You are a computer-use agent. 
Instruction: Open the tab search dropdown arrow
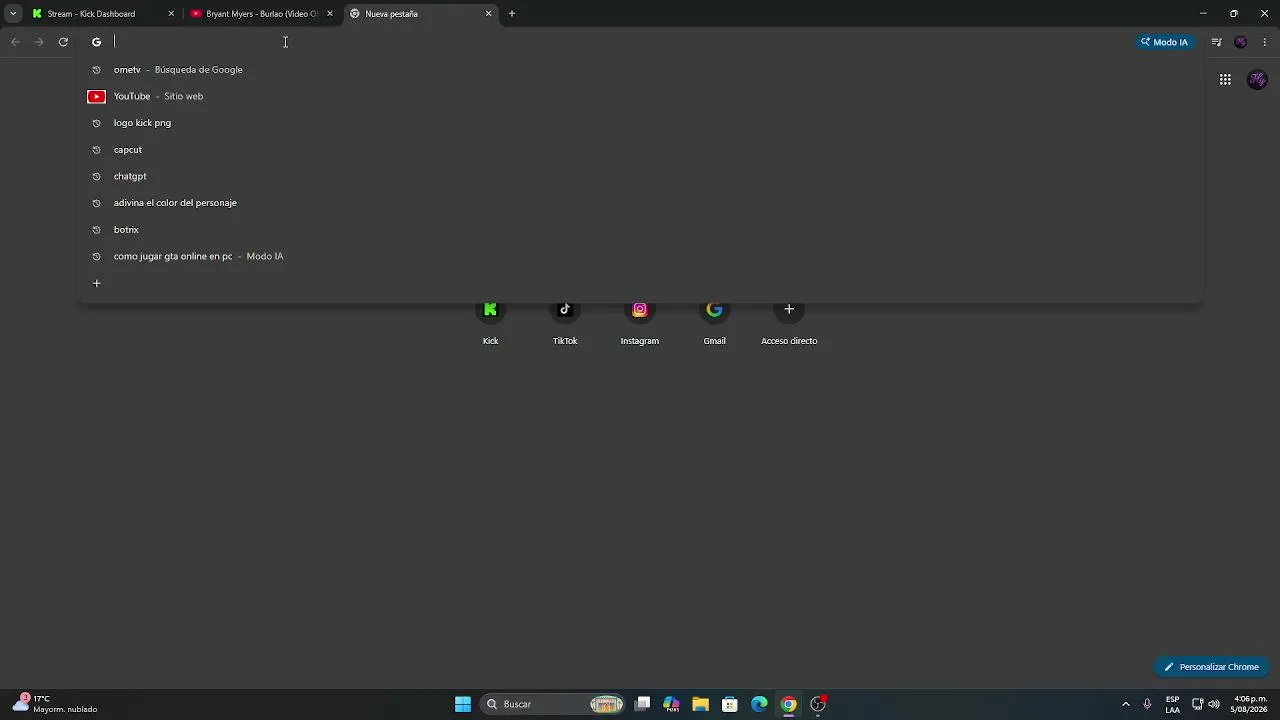(13, 14)
